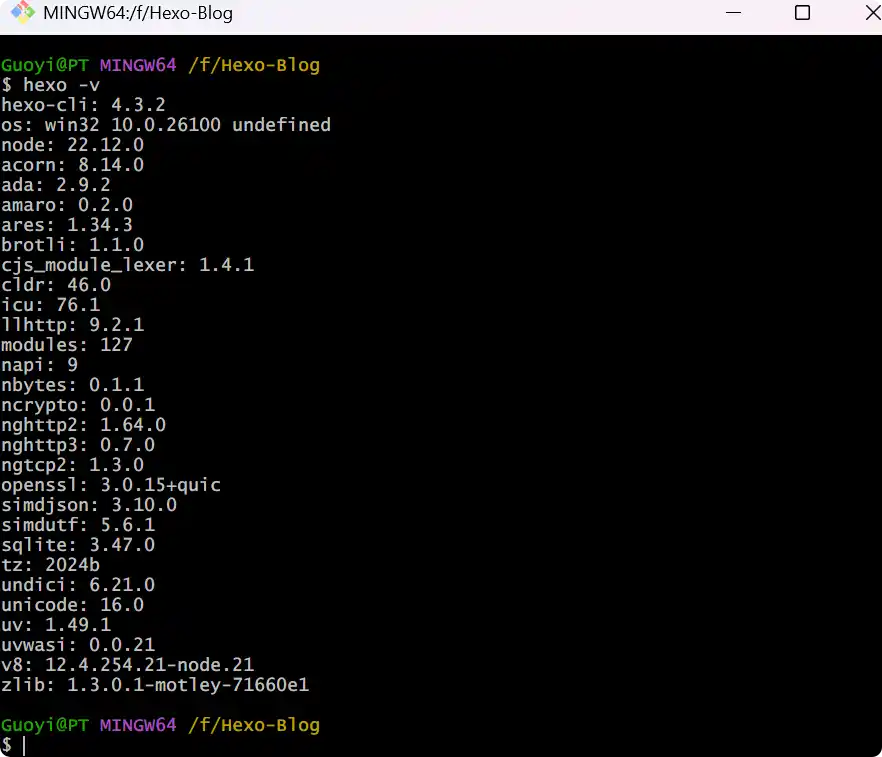This screenshot has height=757, width=882.
Task: Click the 'nghttp2: 1.64.0' line
Action: tap(83, 424)
